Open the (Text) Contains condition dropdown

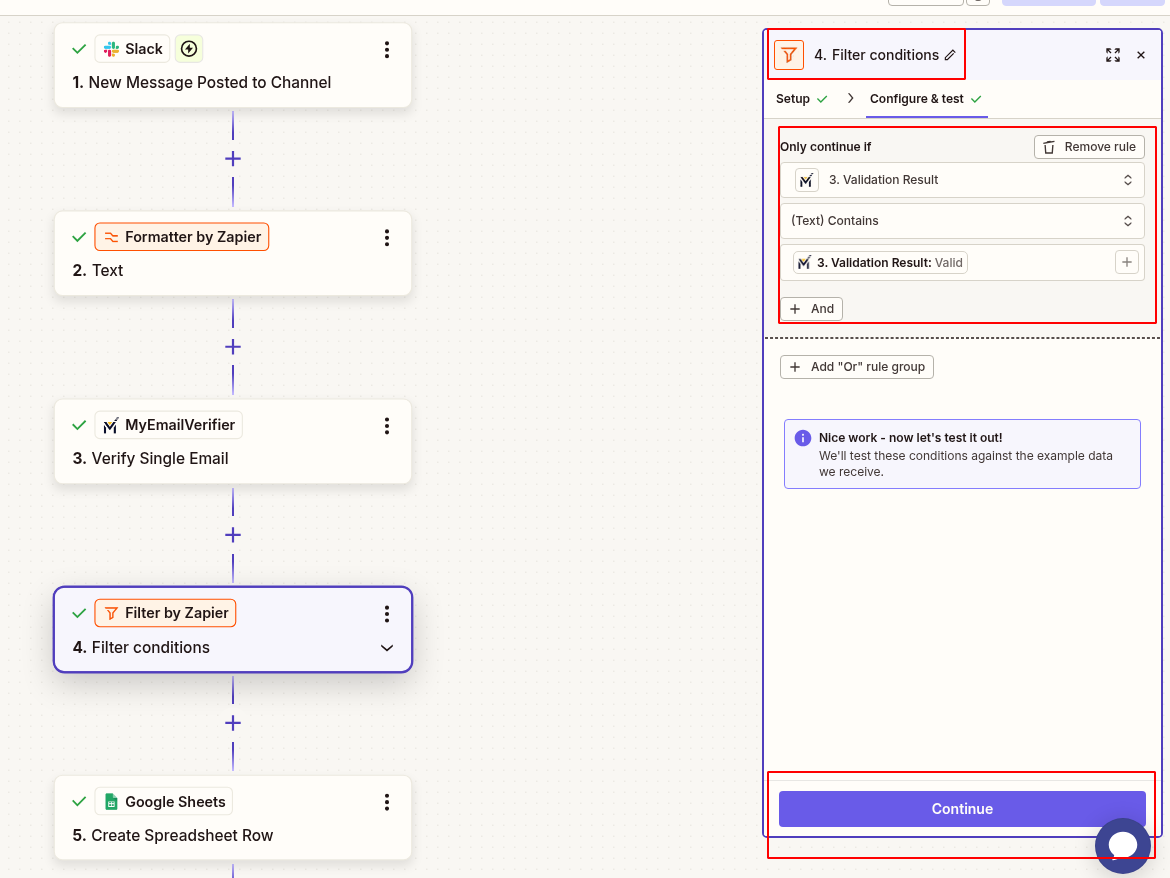962,220
